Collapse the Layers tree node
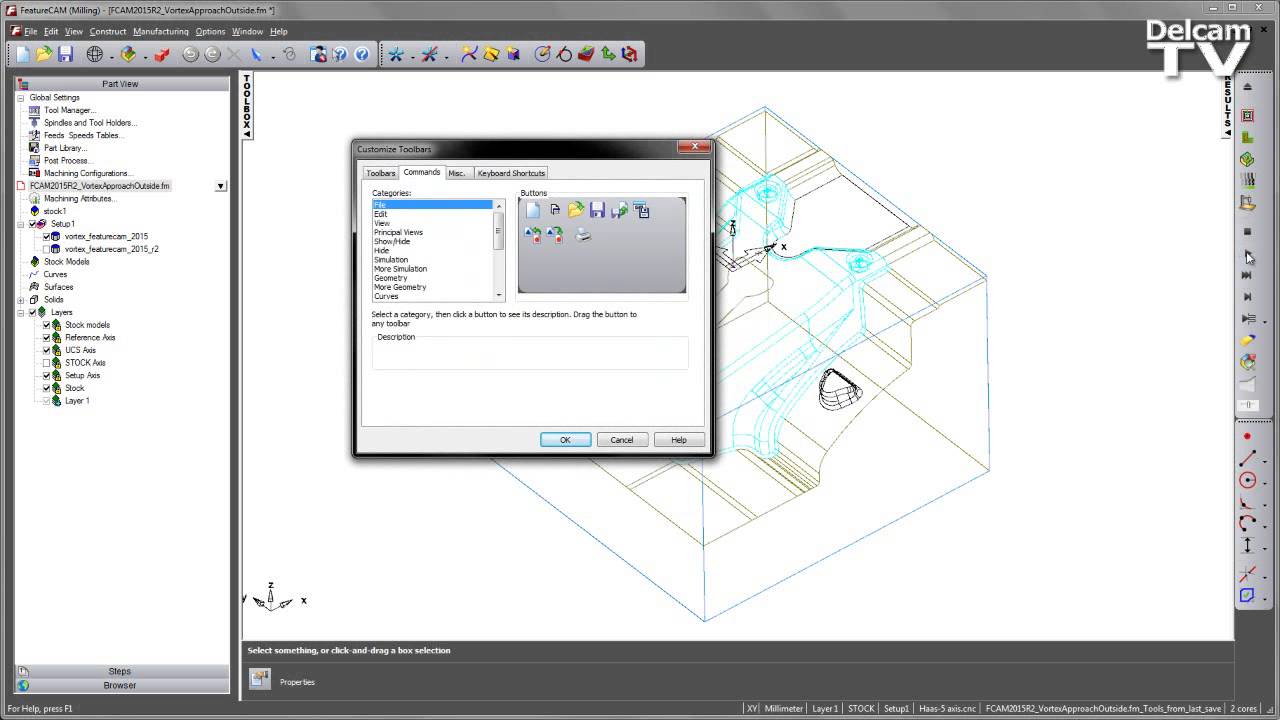Viewport: 1280px width, 720px height. pos(21,312)
